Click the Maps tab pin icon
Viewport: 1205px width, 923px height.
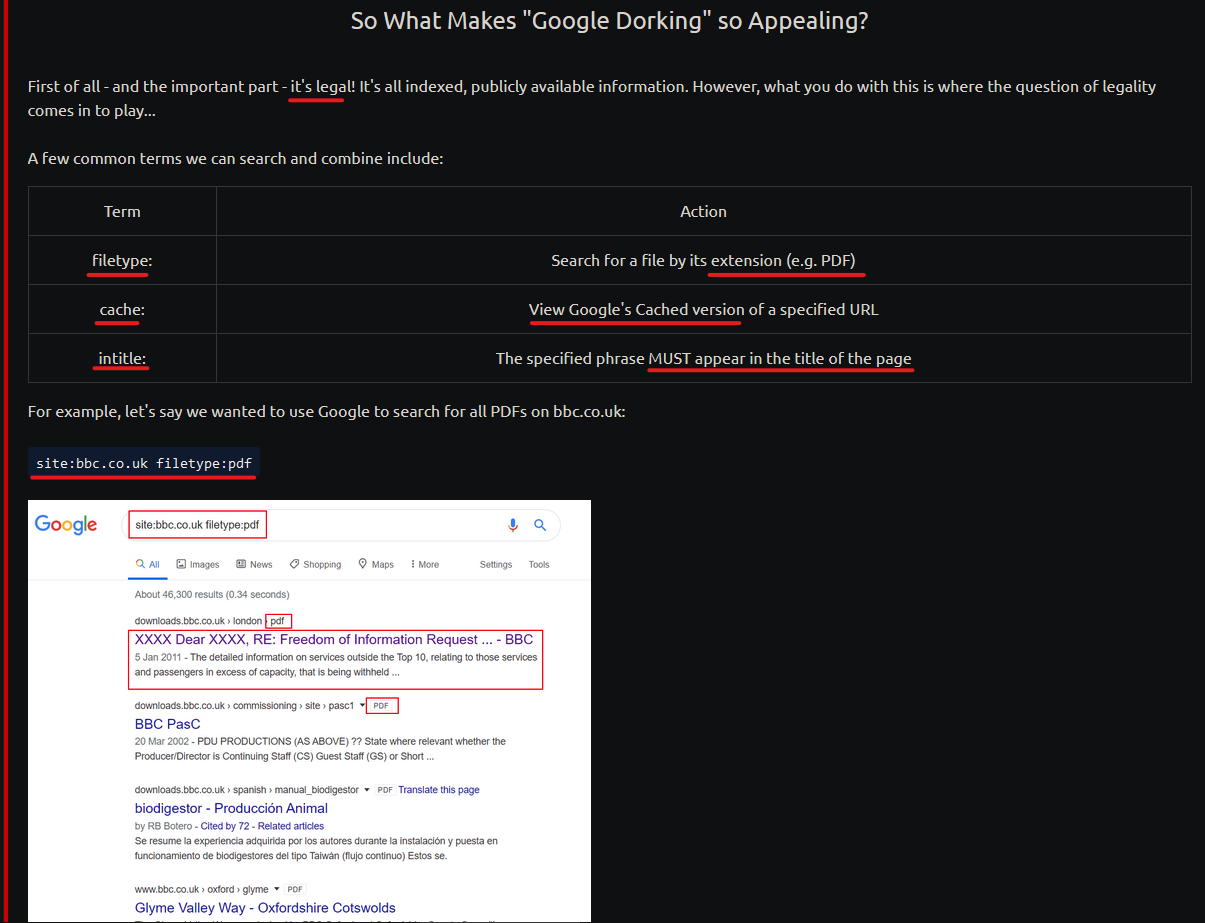pos(364,564)
